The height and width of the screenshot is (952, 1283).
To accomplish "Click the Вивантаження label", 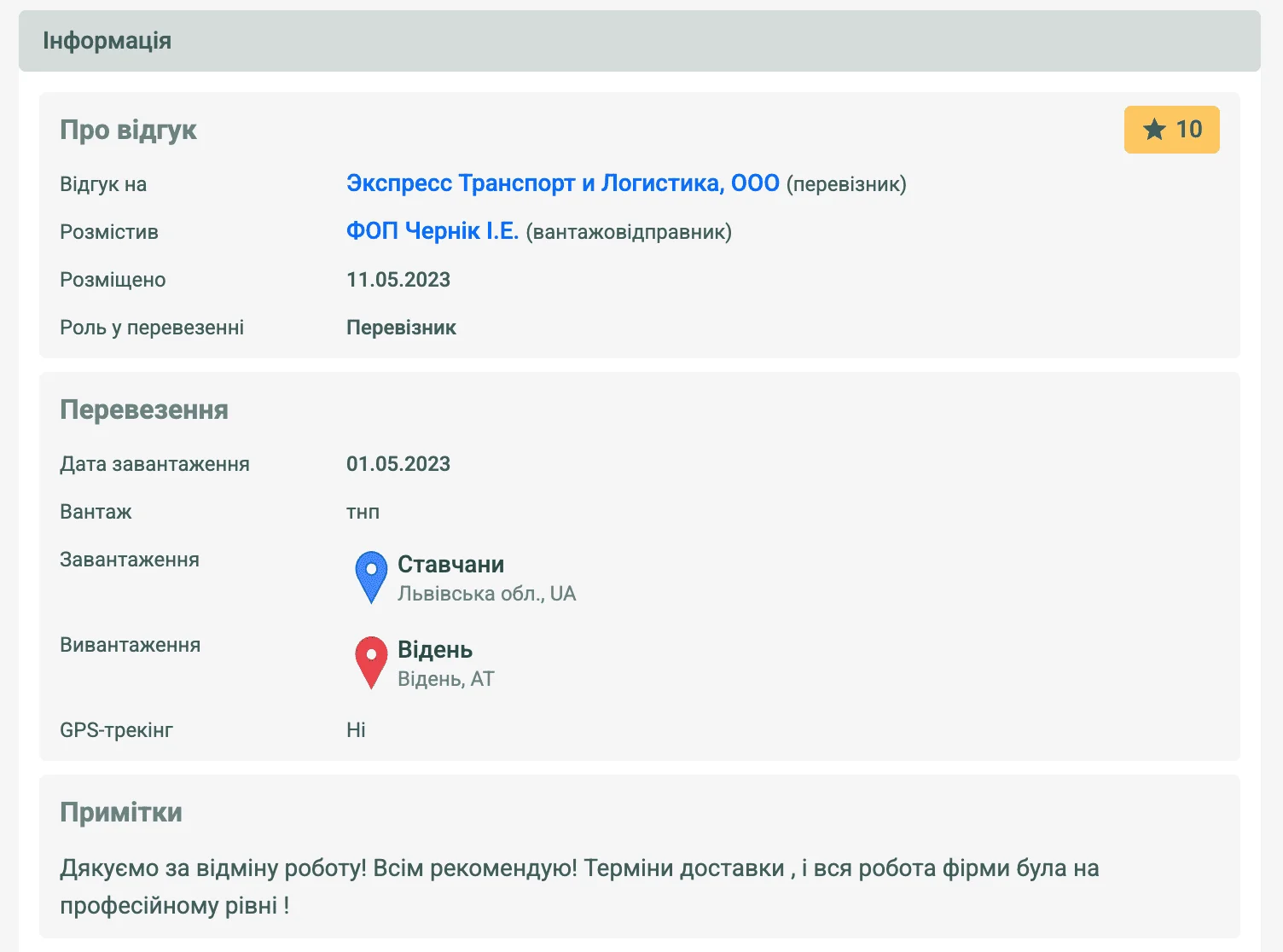I will pyautogui.click(x=131, y=645).
